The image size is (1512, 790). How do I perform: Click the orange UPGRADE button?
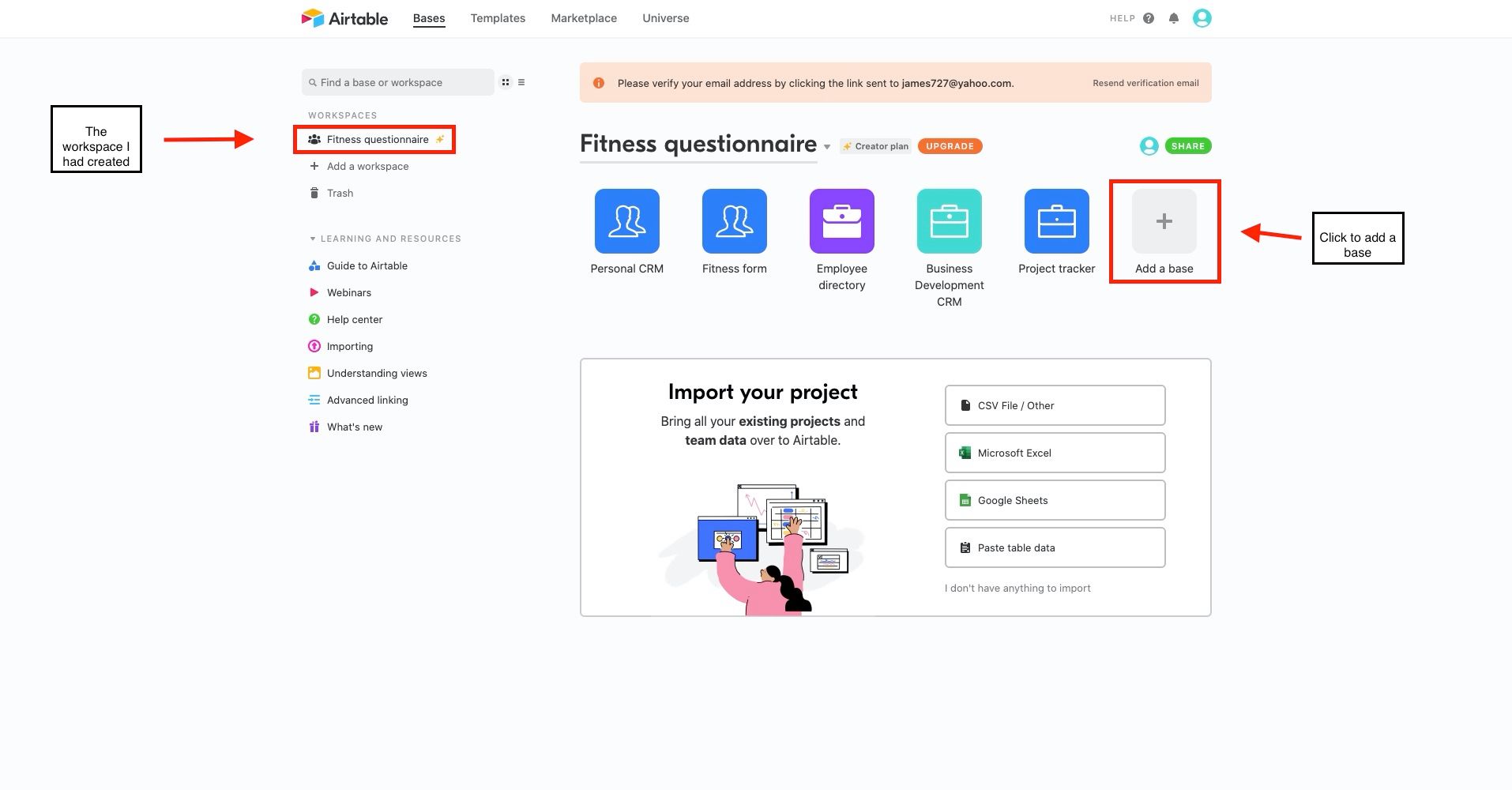coord(950,146)
